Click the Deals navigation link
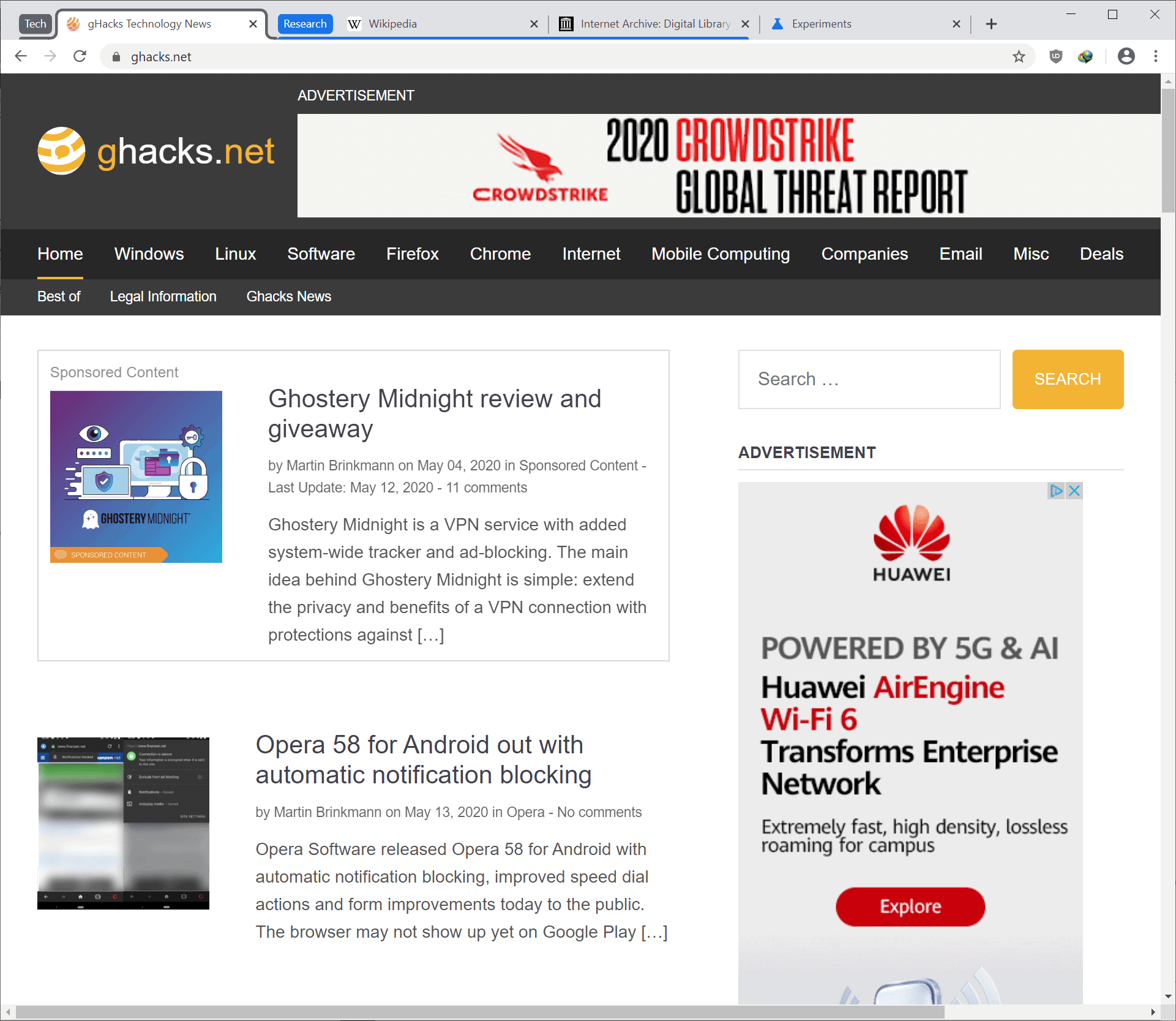The image size is (1176, 1021). coord(1100,254)
